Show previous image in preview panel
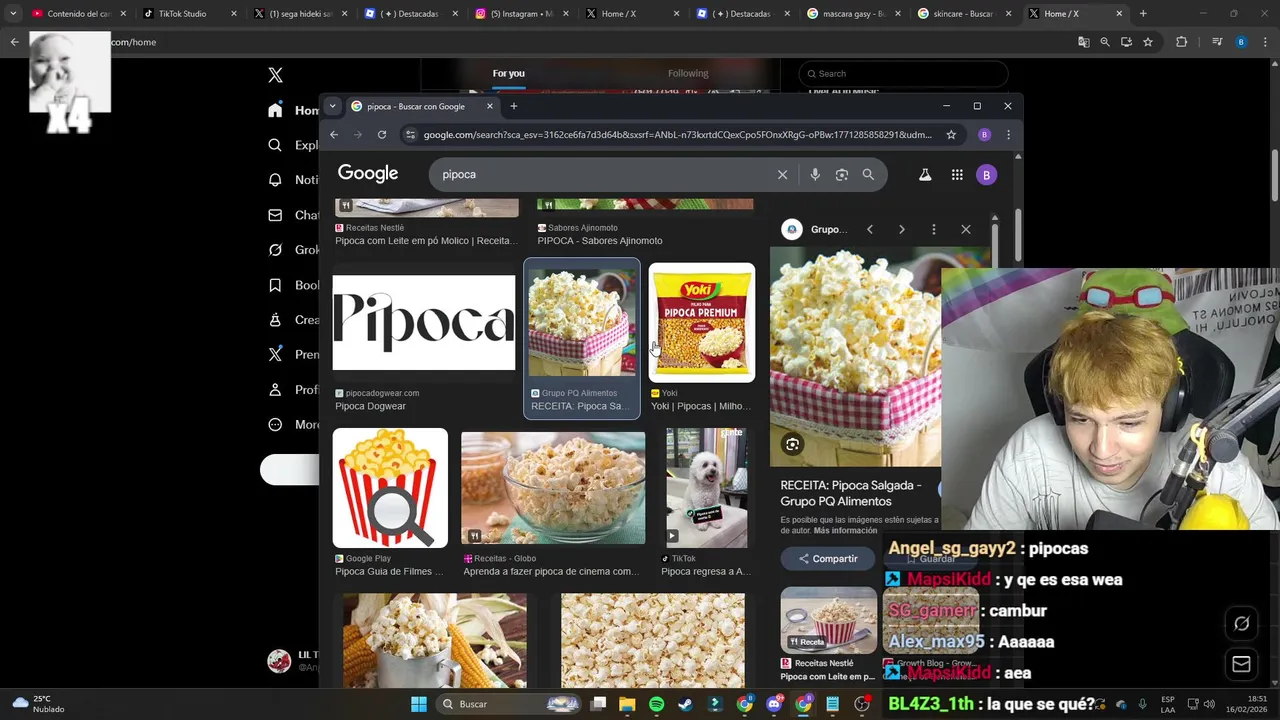This screenshot has height=720, width=1280. click(x=870, y=229)
